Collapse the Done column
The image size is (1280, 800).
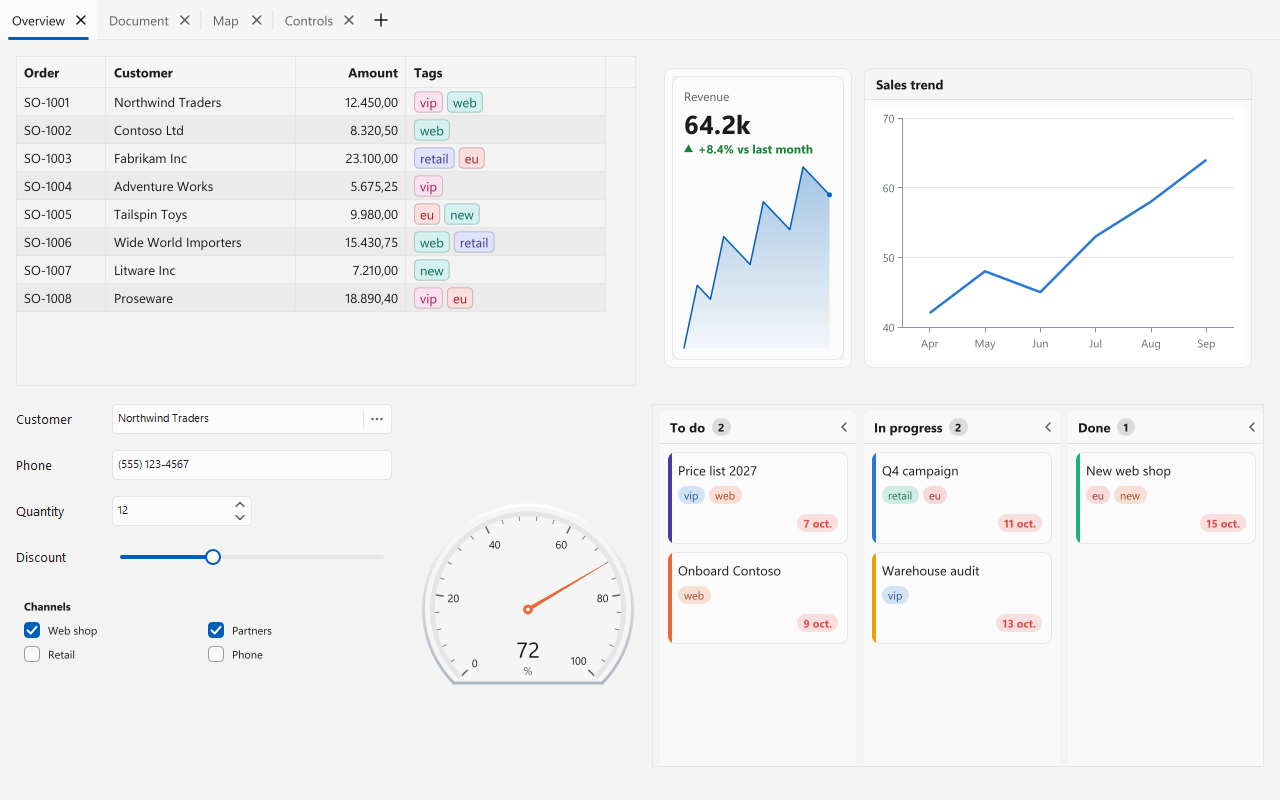coord(1252,427)
